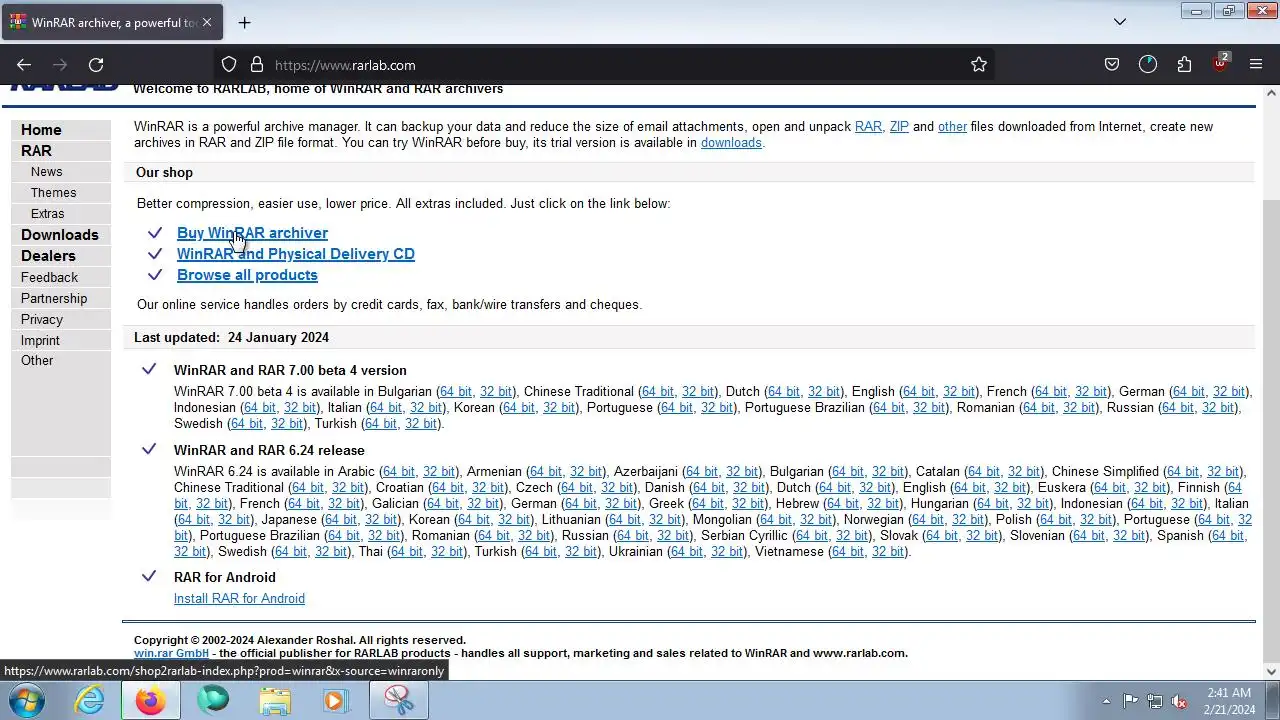Show hidden tray icons arrow

click(x=1106, y=701)
